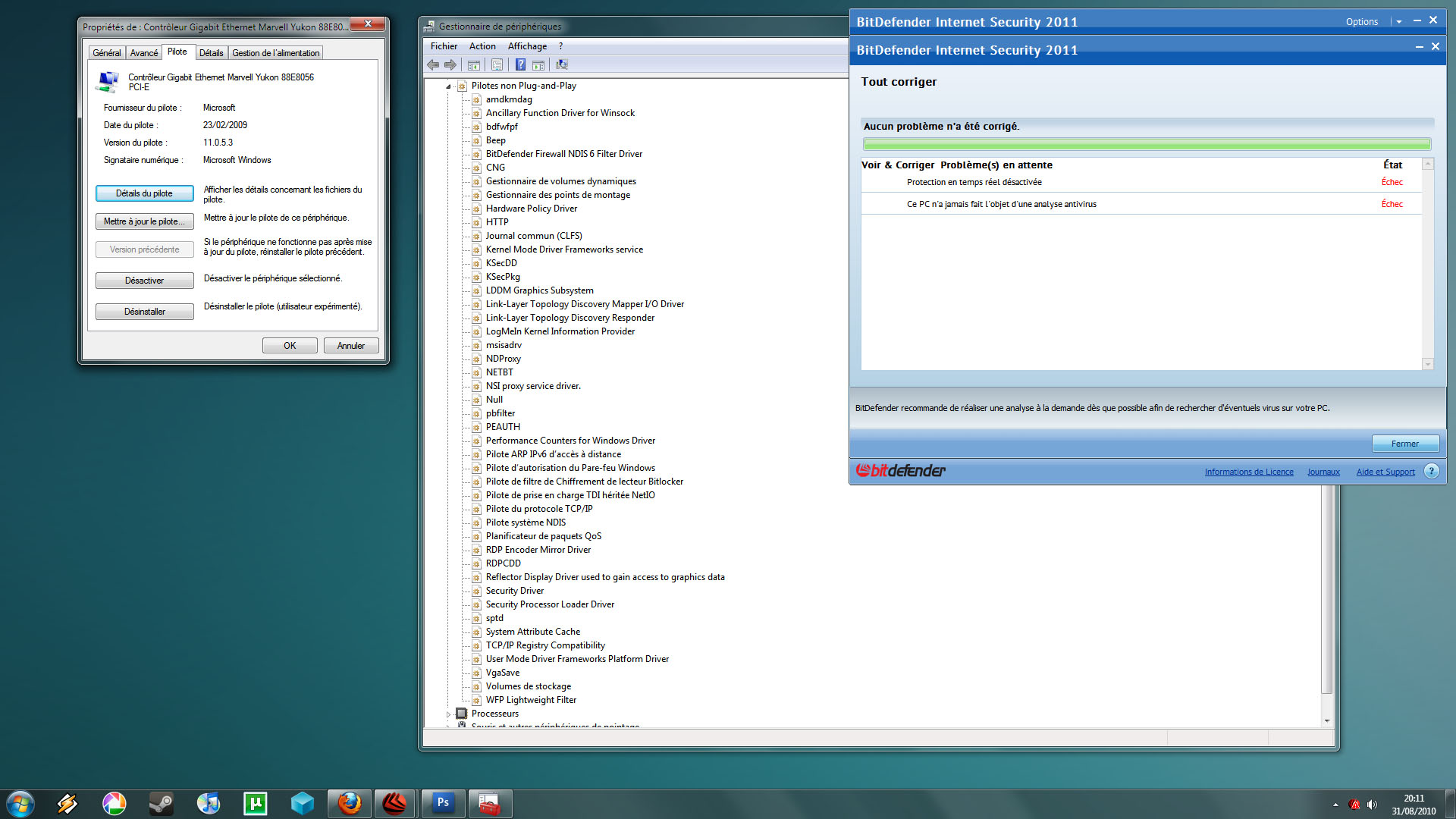1456x819 pixels.
Task: Select the amdkmdag driver entry
Action: [509, 99]
